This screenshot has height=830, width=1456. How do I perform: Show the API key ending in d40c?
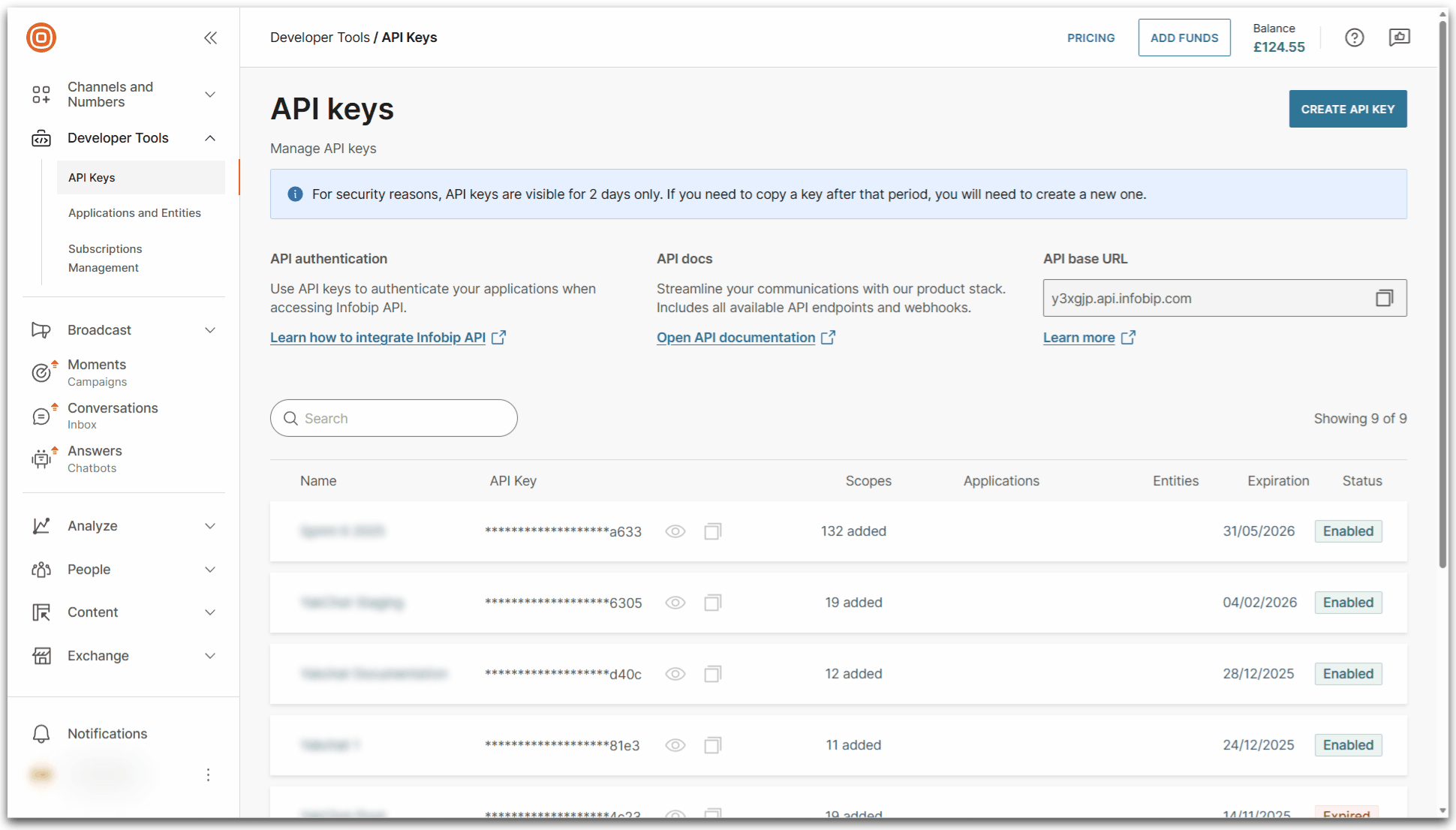(x=675, y=673)
